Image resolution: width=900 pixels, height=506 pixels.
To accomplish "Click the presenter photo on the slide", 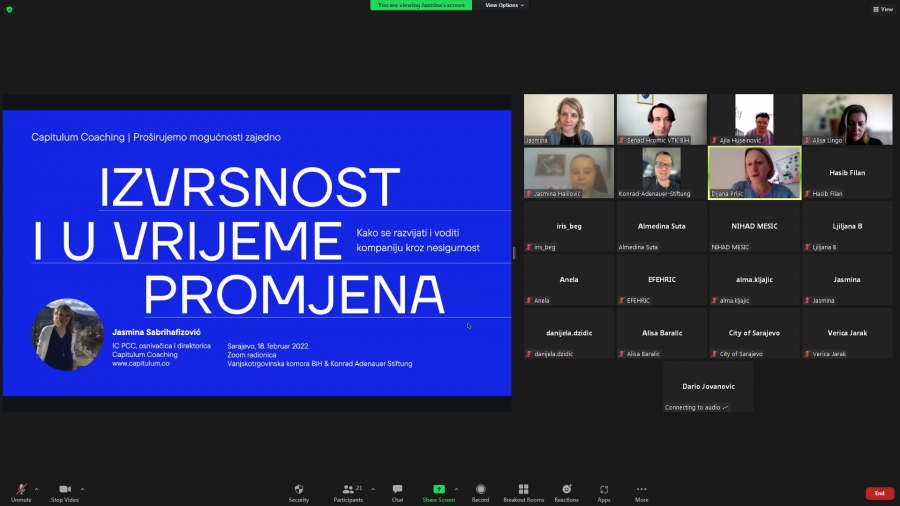I will 67,334.
